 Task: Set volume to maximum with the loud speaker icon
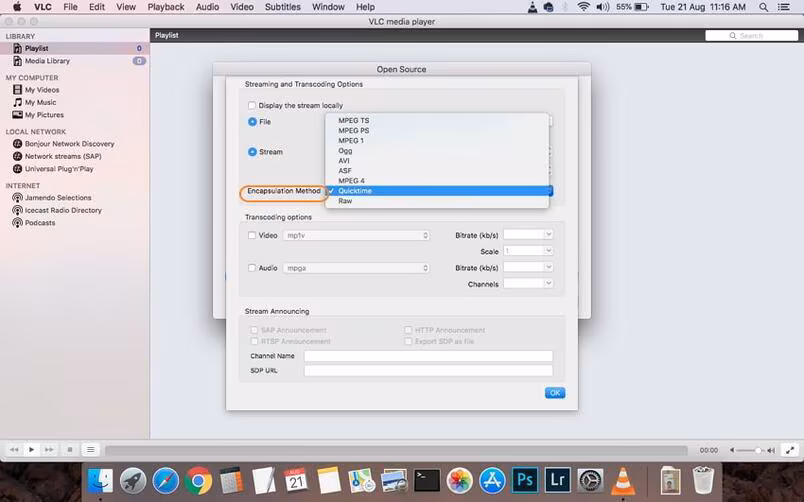point(771,450)
